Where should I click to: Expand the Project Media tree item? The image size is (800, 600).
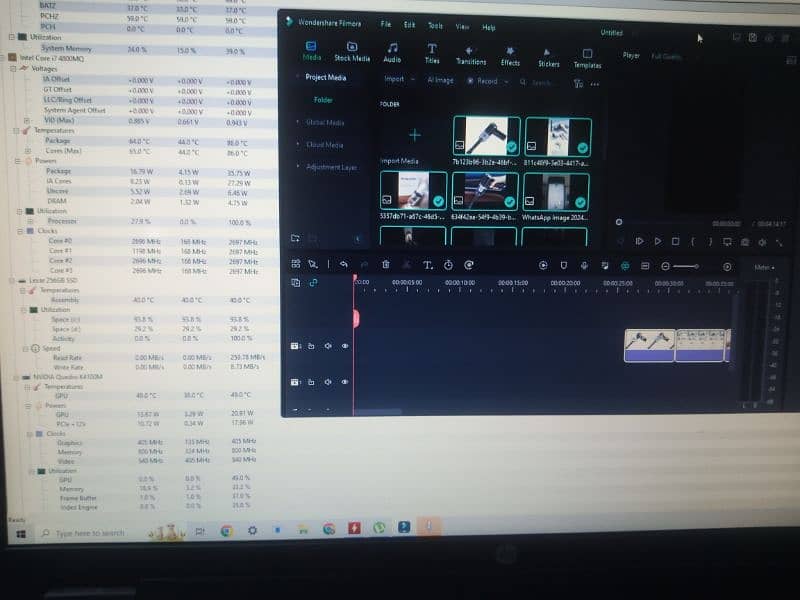[x=298, y=77]
